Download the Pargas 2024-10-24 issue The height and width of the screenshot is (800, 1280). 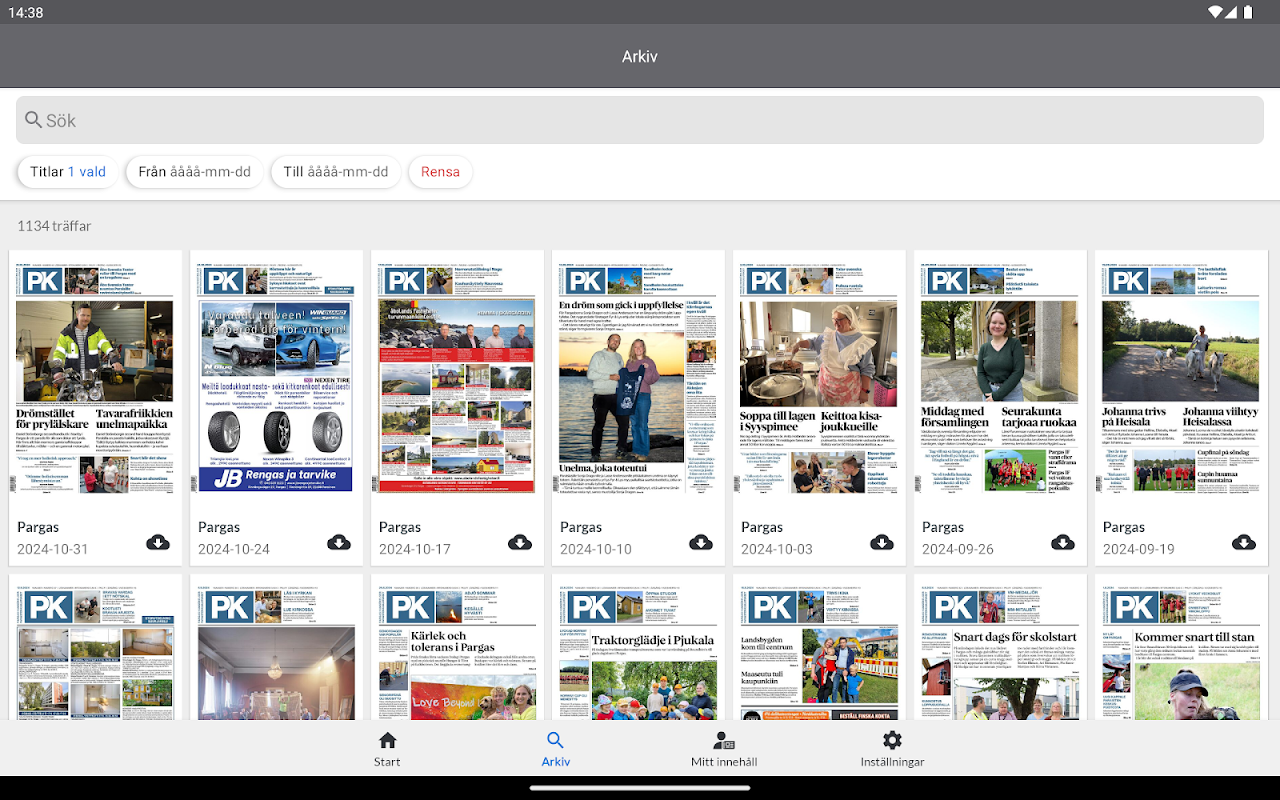point(339,542)
